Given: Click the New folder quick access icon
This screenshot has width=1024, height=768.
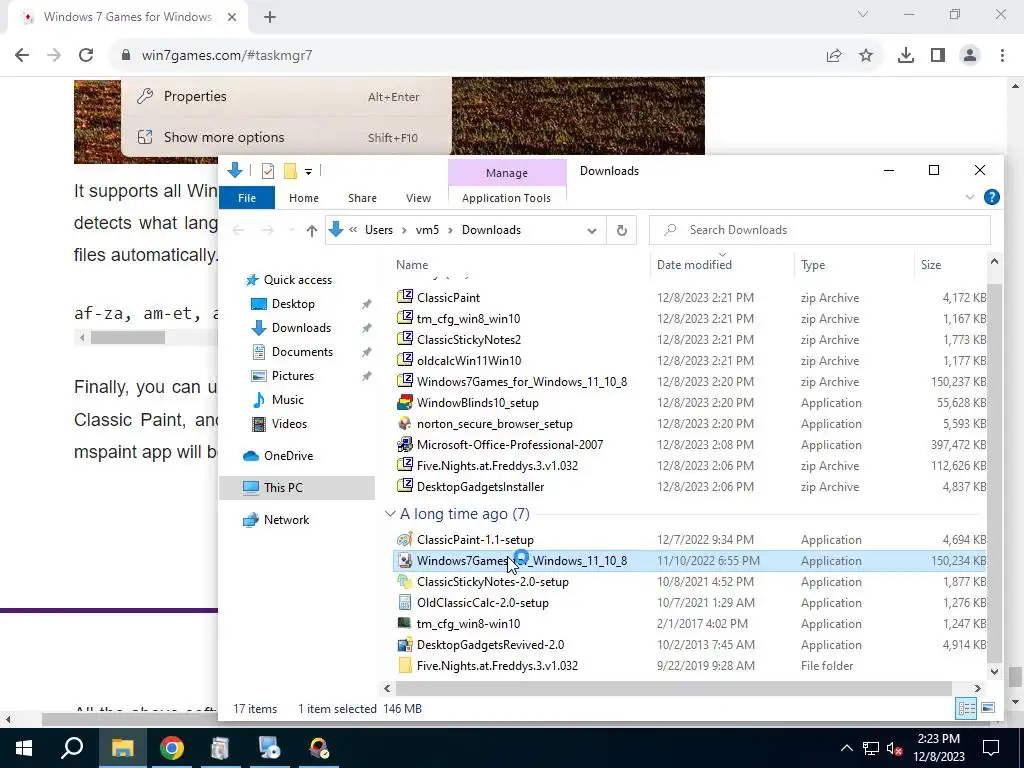Looking at the screenshot, I should (x=290, y=171).
